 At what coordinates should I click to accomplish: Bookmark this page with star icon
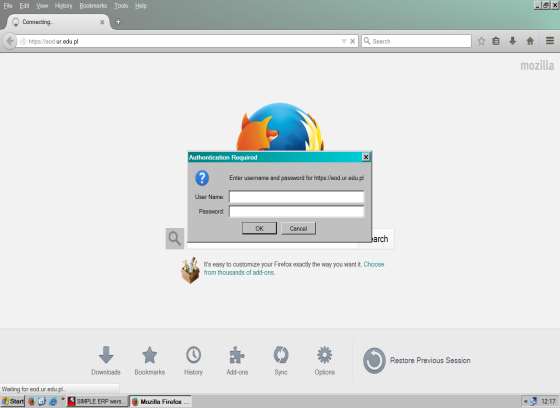(x=481, y=41)
